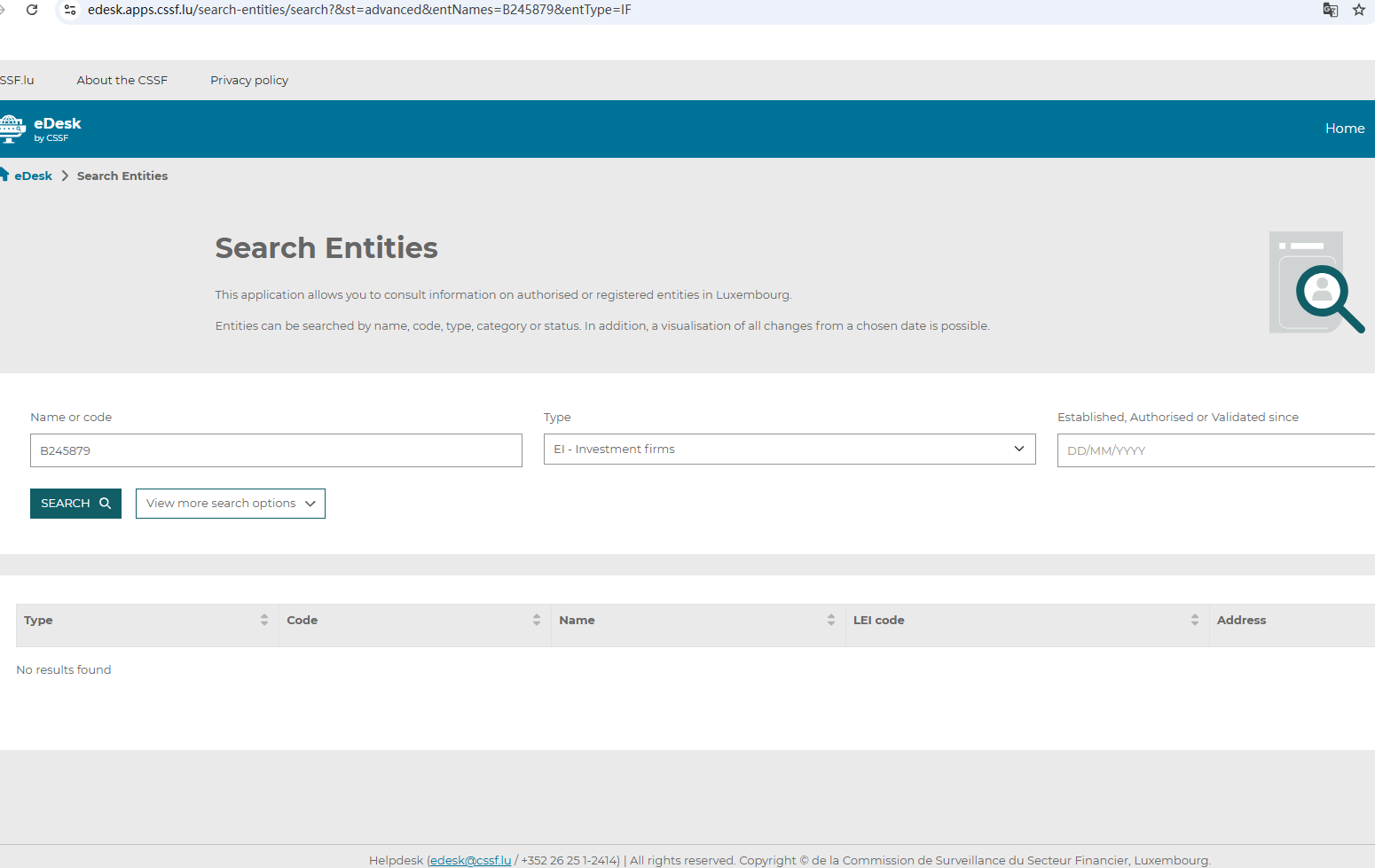Click the edesk@cssf.lu helpdesk email link
This screenshot has width=1375, height=868.
(x=470, y=860)
